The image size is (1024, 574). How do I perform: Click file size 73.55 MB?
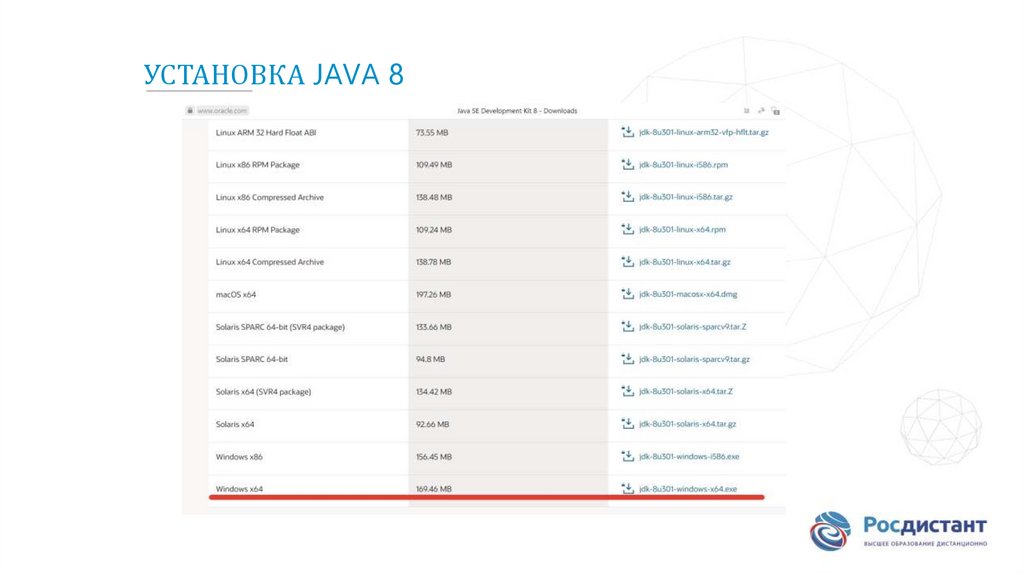(432, 133)
